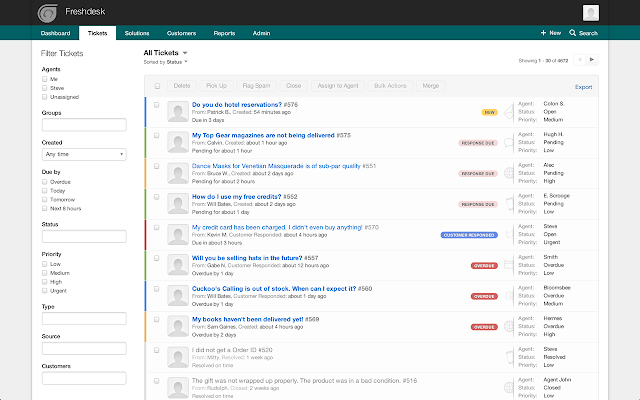Click the Groups filter field

pyautogui.click(x=84, y=125)
